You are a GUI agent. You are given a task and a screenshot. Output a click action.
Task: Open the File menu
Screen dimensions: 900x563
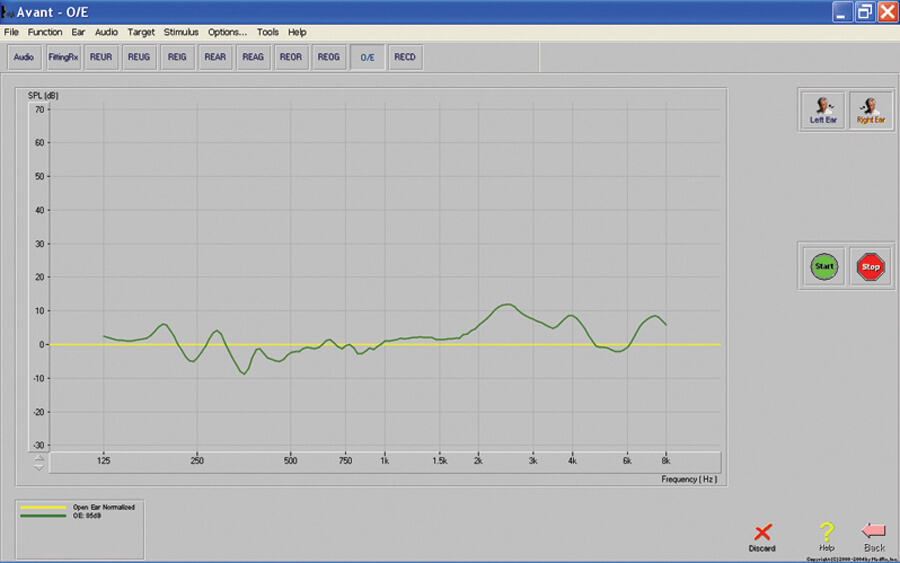click(11, 32)
